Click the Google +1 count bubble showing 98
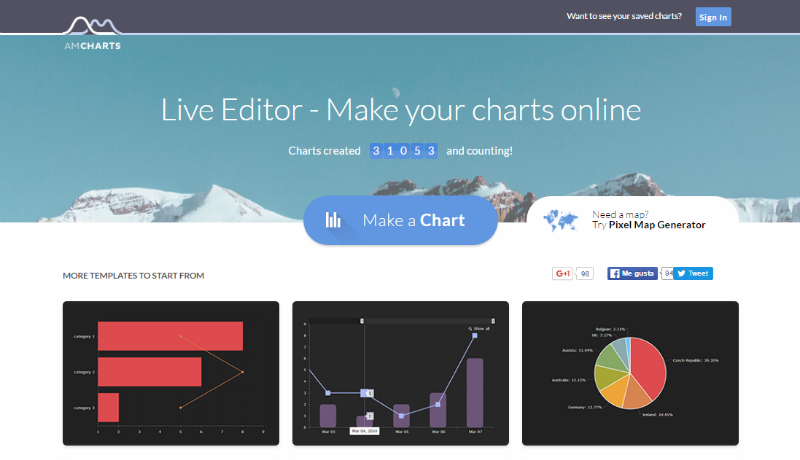This screenshot has height=460, width=800. (586, 273)
